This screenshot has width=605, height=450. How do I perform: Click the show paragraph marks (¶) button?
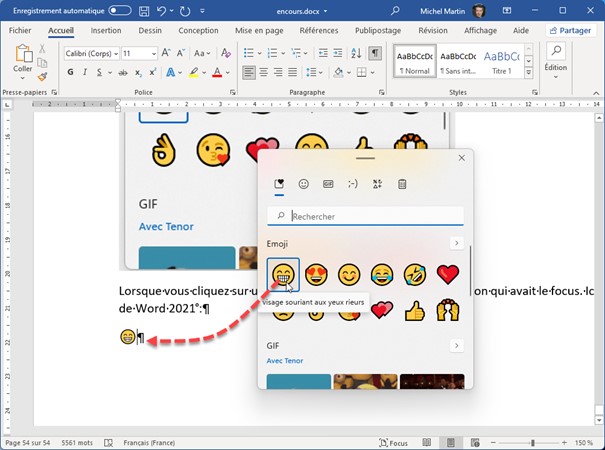point(374,53)
